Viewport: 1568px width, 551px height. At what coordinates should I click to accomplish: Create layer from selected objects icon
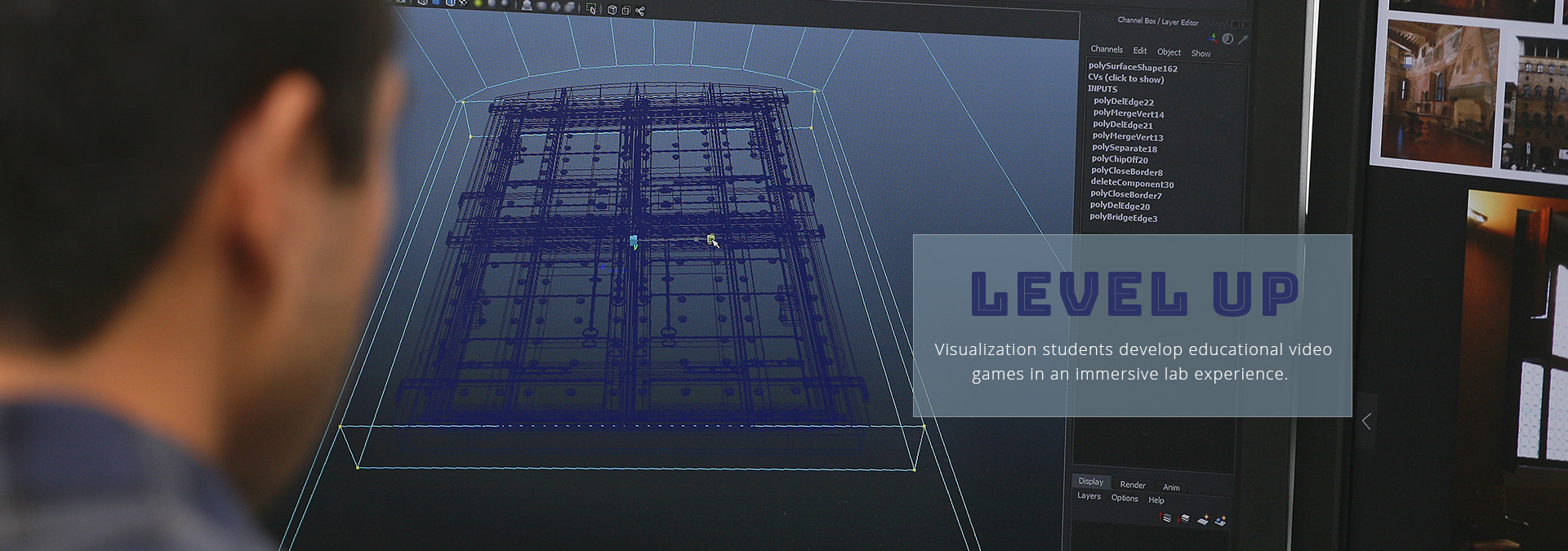pyautogui.click(x=1221, y=520)
